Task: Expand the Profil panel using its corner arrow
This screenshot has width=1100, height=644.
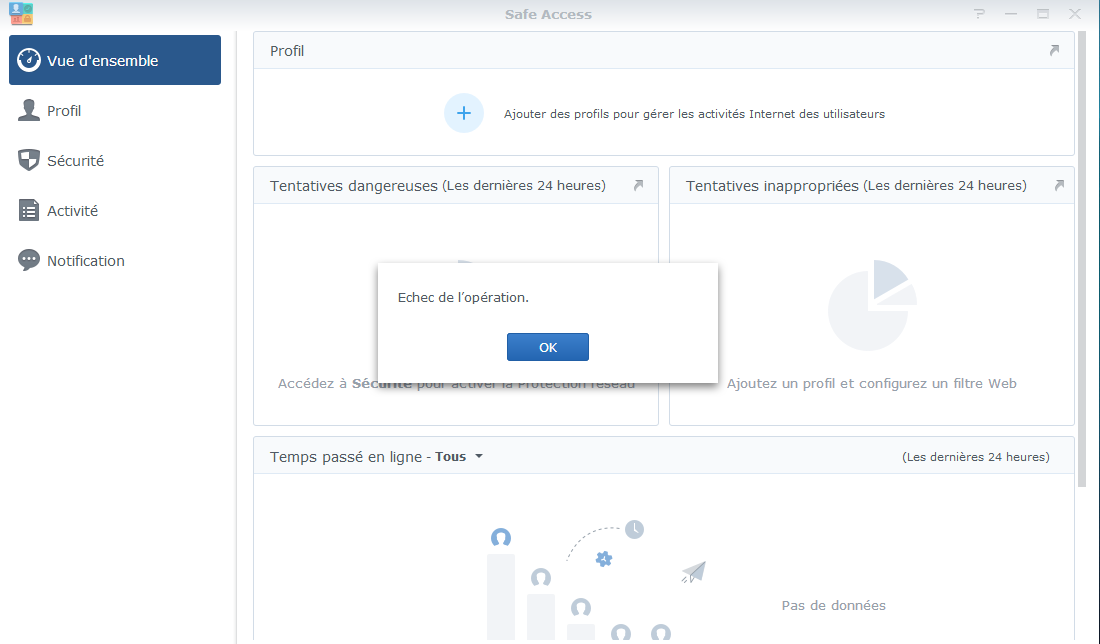Action: point(1054,50)
